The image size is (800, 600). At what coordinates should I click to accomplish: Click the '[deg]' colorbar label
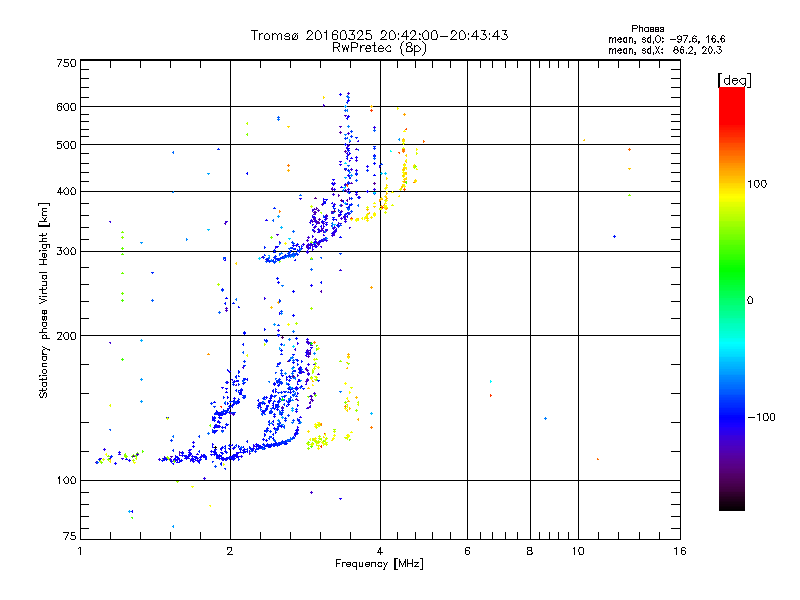point(734,80)
